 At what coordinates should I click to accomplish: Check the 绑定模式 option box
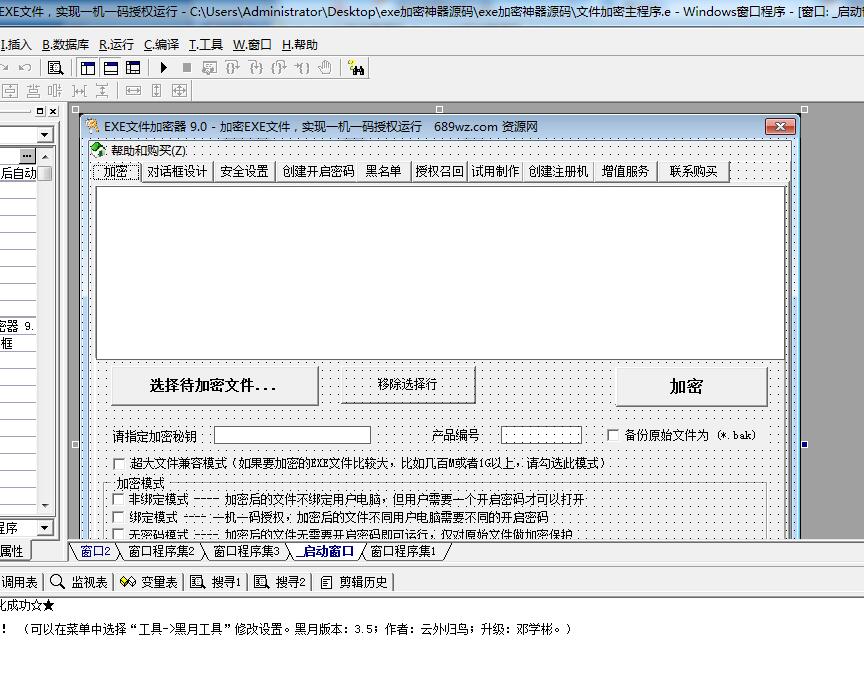118,517
